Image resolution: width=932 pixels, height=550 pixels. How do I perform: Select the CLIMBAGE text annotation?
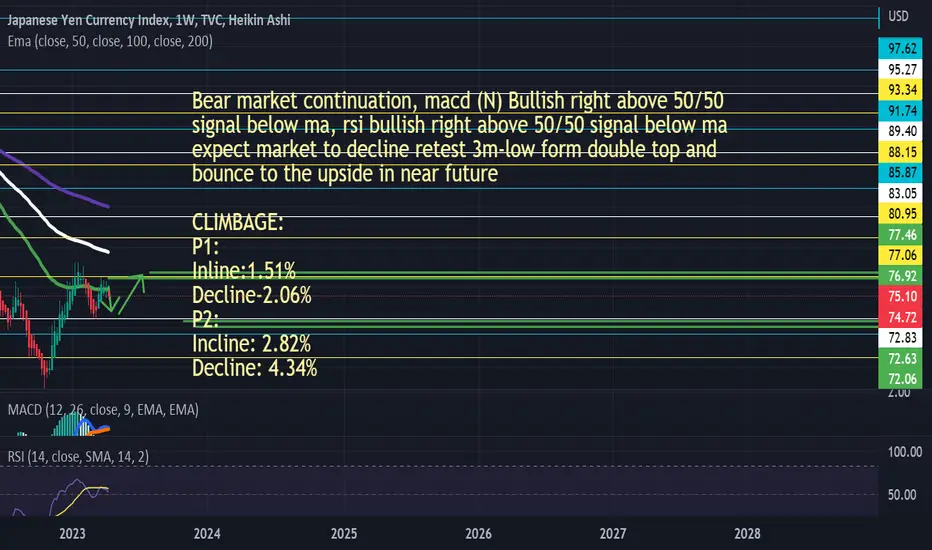[x=237, y=222]
